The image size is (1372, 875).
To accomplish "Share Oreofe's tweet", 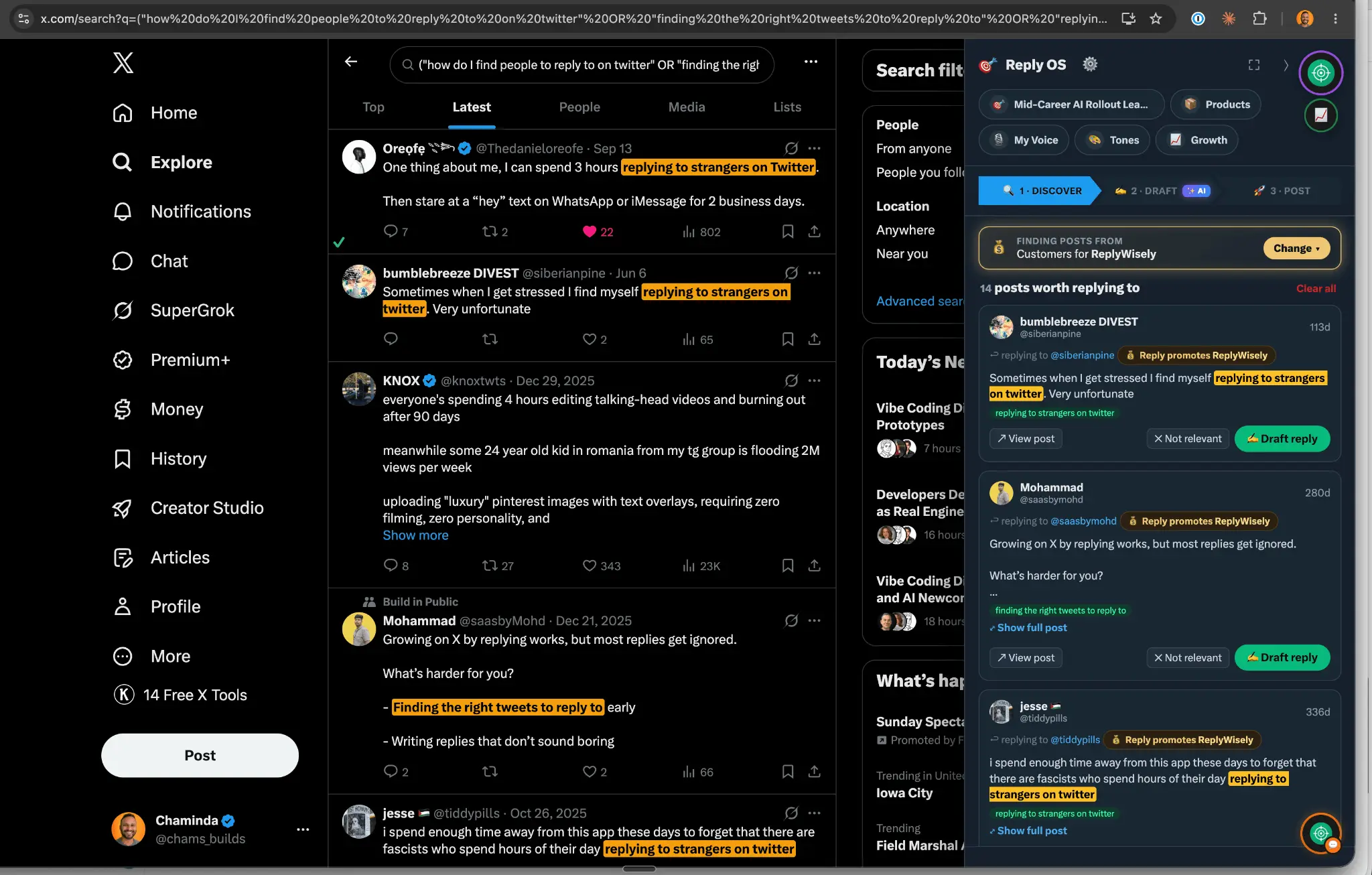I will pos(814,232).
